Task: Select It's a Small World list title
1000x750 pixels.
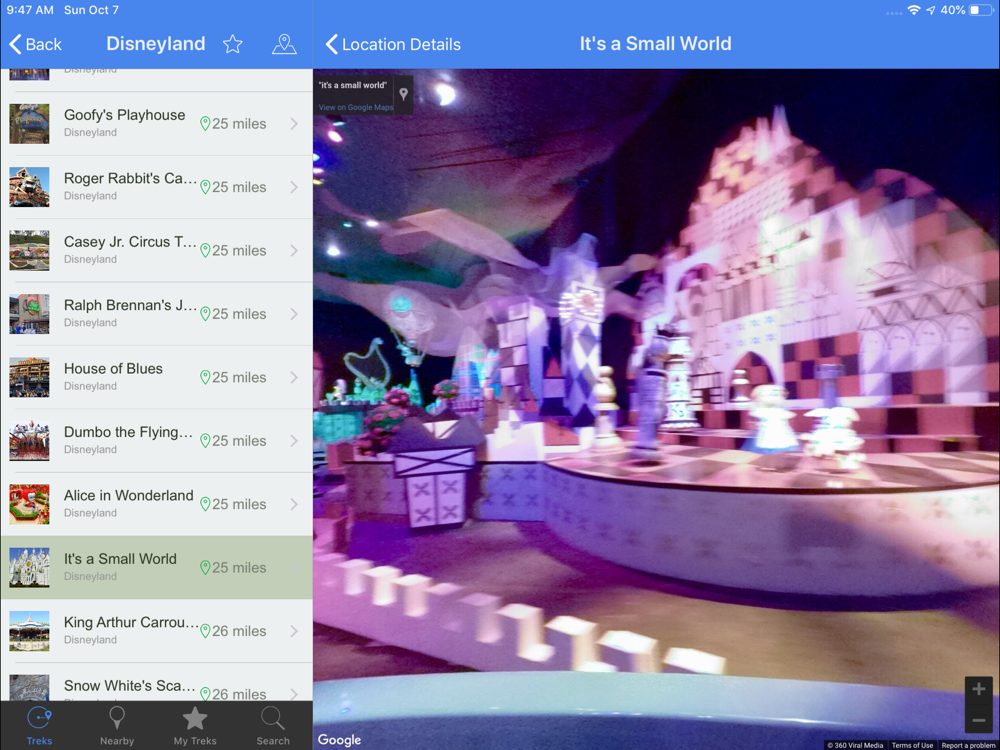Action: click(x=120, y=559)
